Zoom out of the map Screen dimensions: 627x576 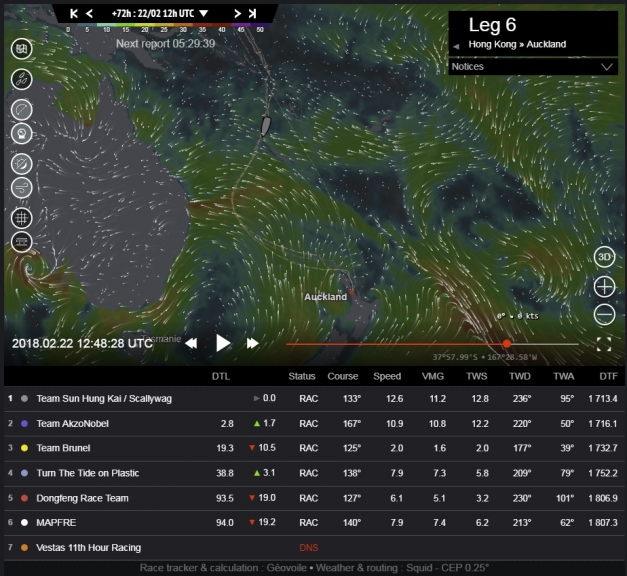pyautogui.click(x=604, y=314)
